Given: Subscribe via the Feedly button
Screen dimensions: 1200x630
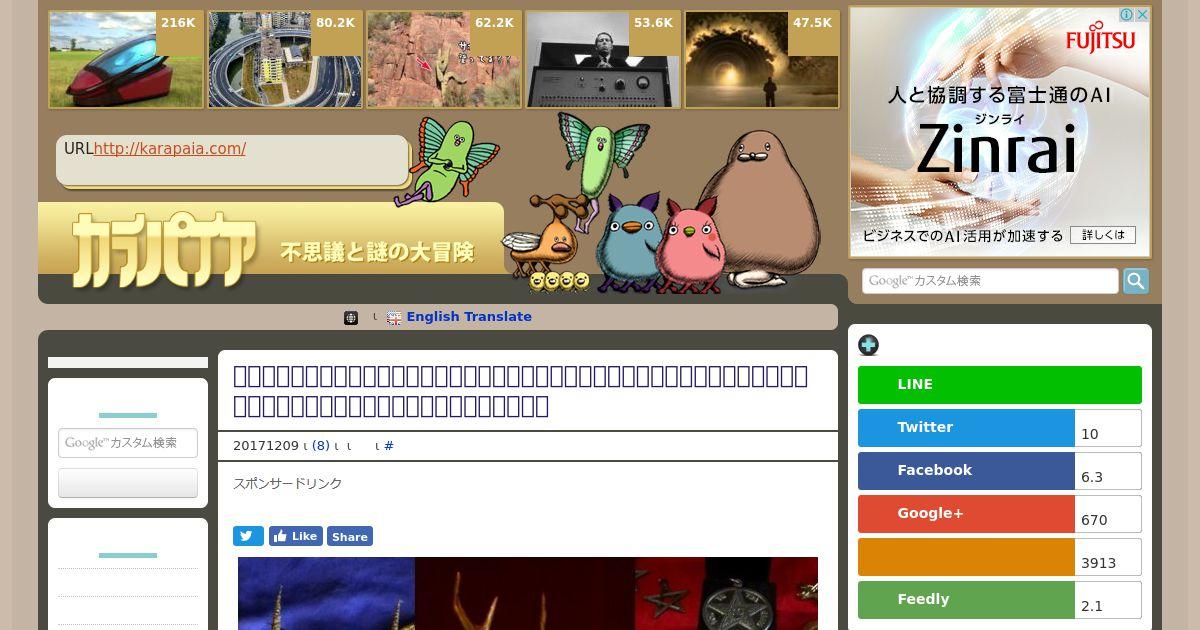Looking at the screenshot, I should (966, 600).
